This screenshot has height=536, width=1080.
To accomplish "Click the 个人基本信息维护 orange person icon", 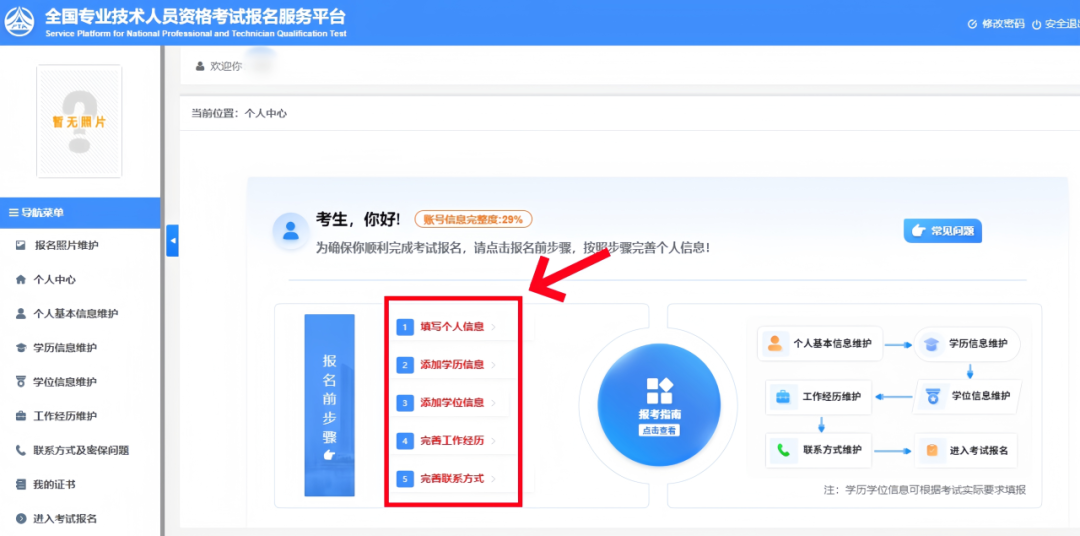I will (x=774, y=343).
